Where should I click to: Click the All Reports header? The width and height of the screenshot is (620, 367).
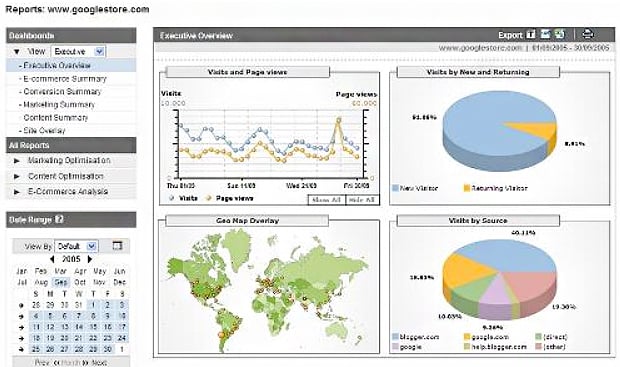tap(71, 146)
